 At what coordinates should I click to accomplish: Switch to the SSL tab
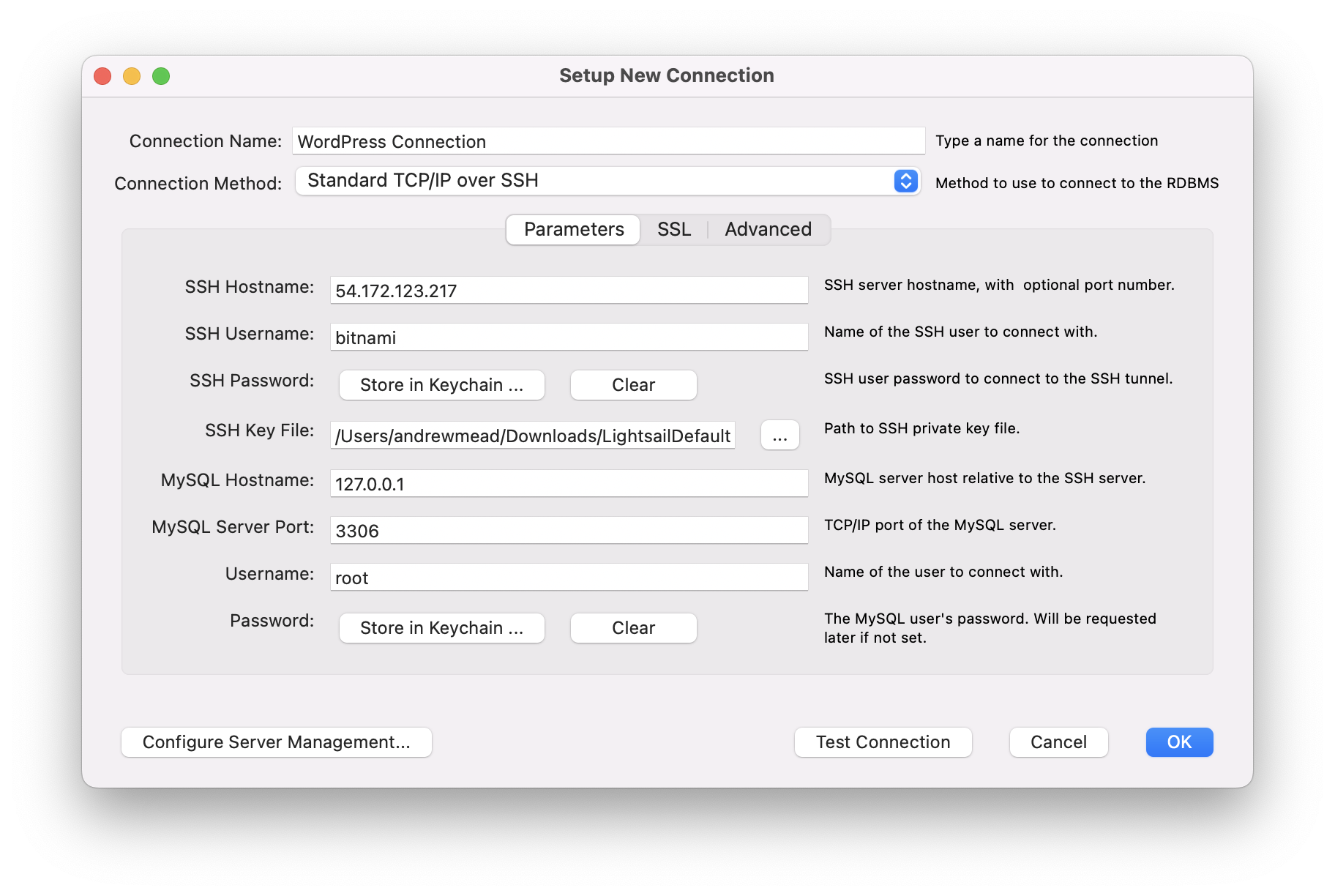coord(673,229)
